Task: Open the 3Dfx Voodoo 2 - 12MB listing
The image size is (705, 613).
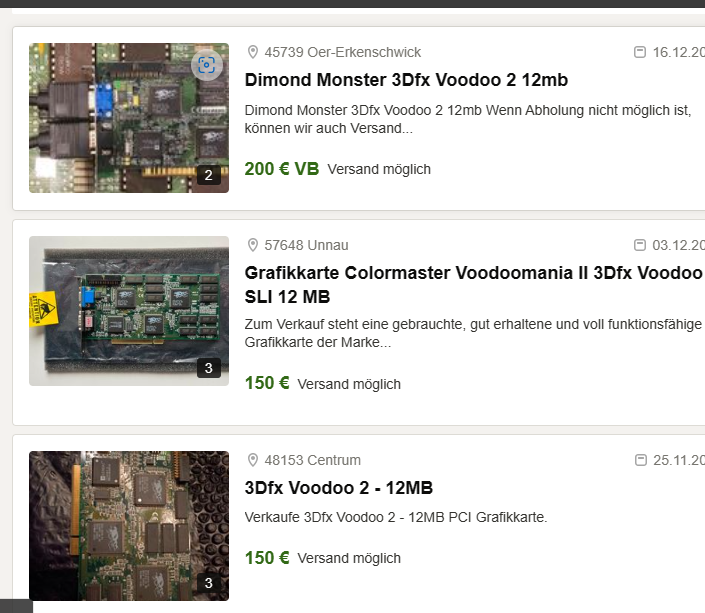Action: pos(339,488)
